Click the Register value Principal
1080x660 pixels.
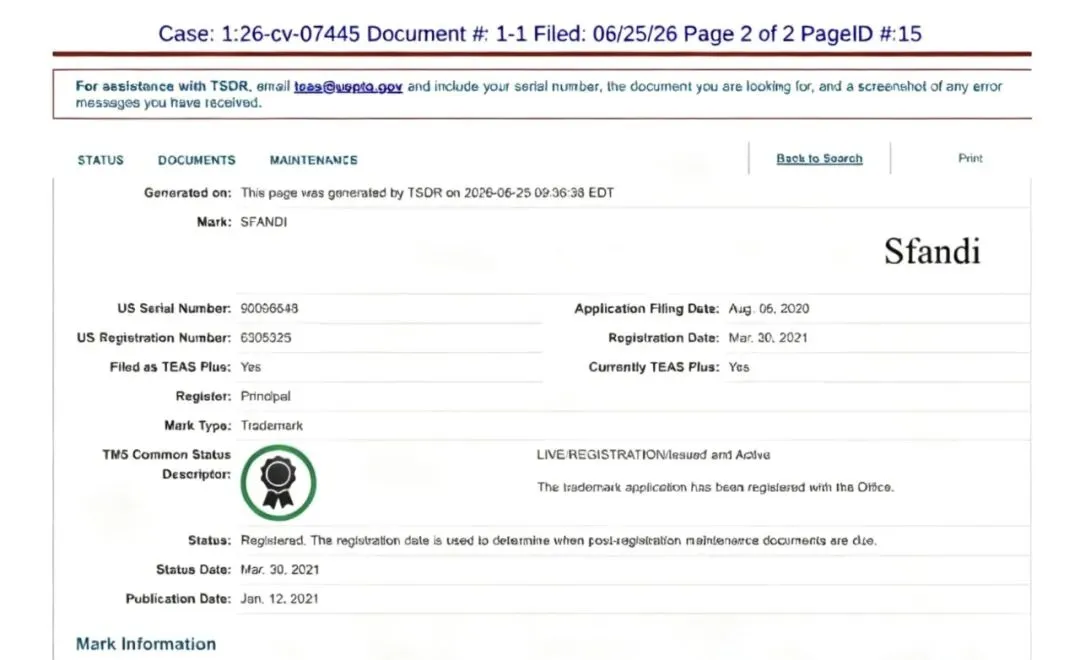click(x=265, y=396)
